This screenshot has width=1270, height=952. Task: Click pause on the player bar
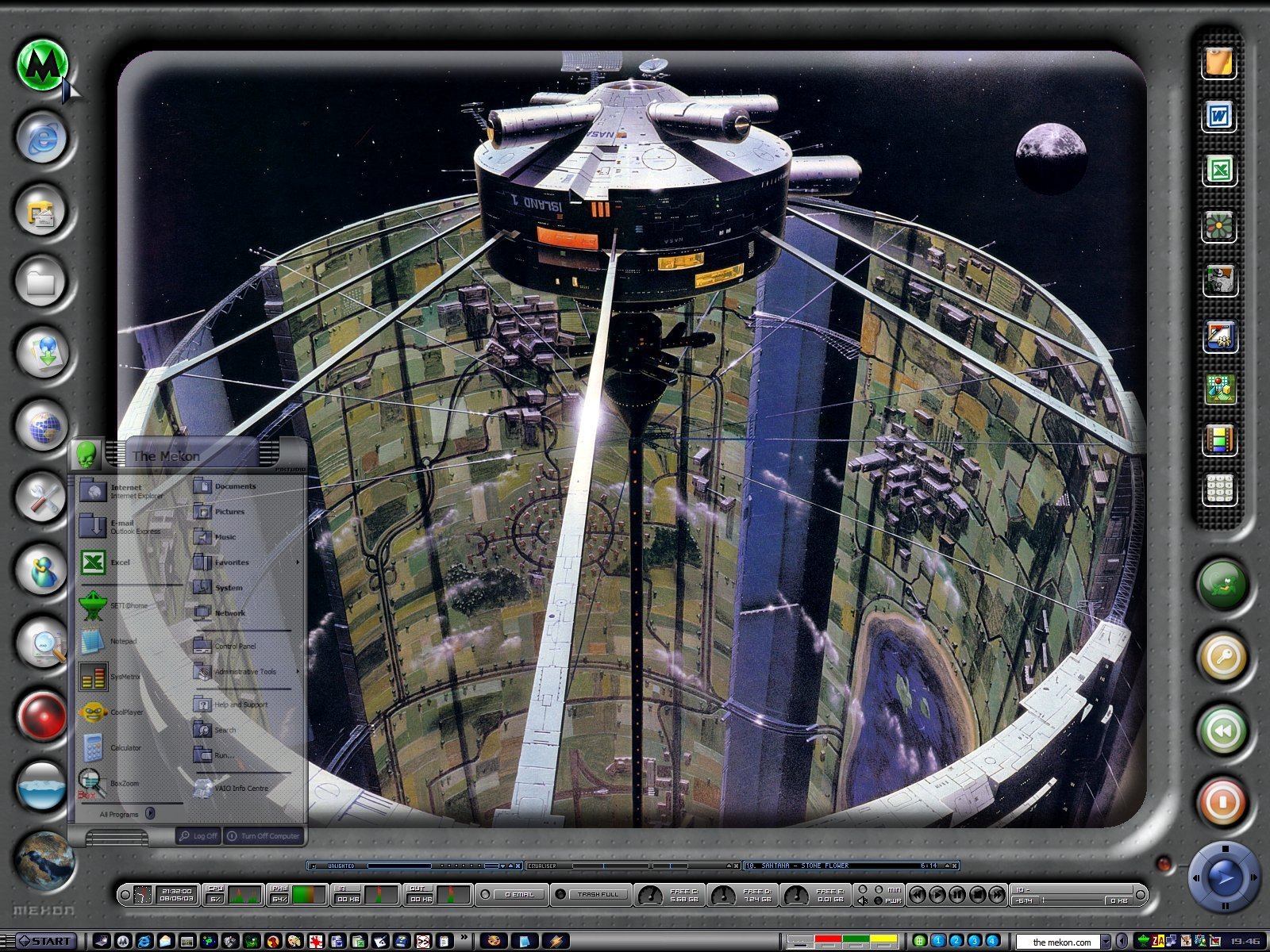click(957, 895)
